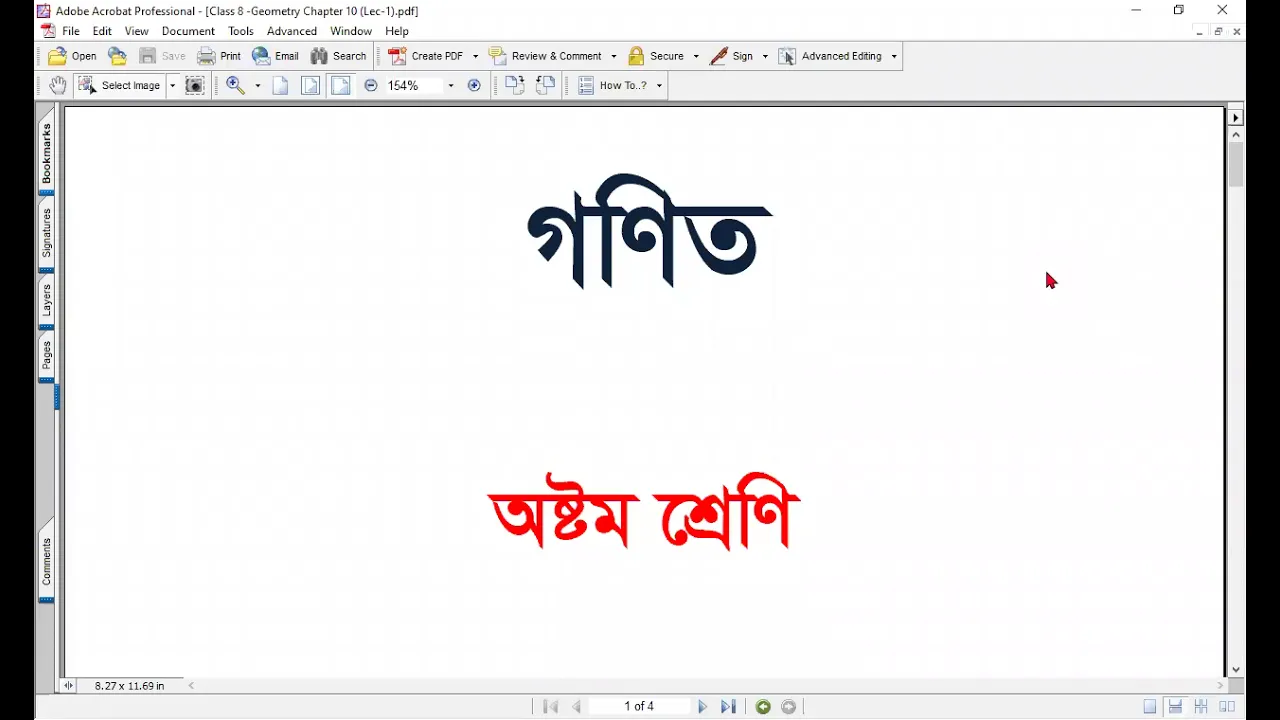Switch to Single Page layout
This screenshot has height=720, width=1280.
pyautogui.click(x=1150, y=707)
